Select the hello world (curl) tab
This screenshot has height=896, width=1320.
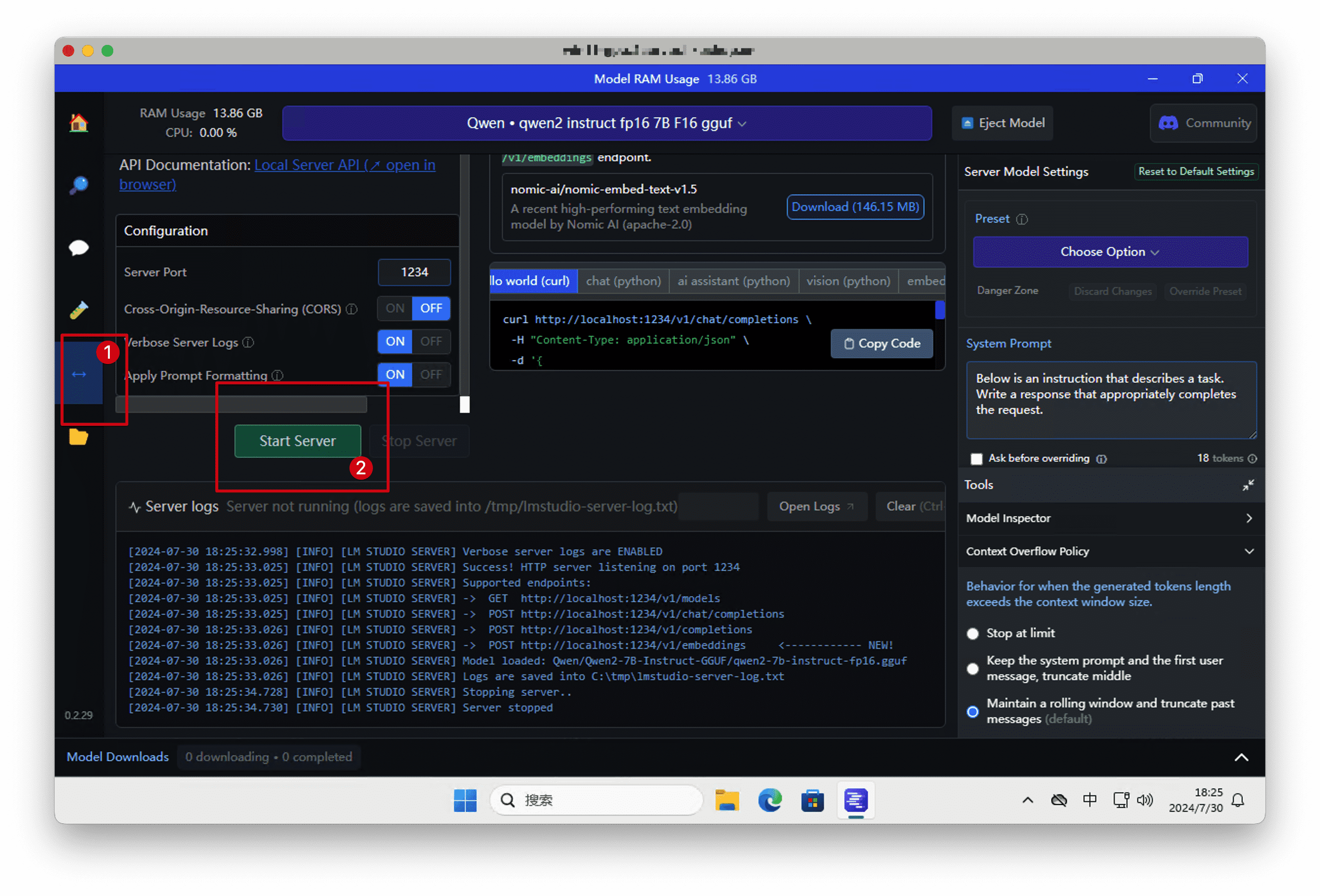pyautogui.click(x=533, y=281)
